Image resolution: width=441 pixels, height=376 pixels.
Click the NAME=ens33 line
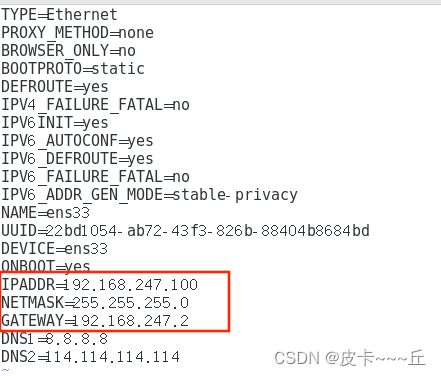coord(46,213)
